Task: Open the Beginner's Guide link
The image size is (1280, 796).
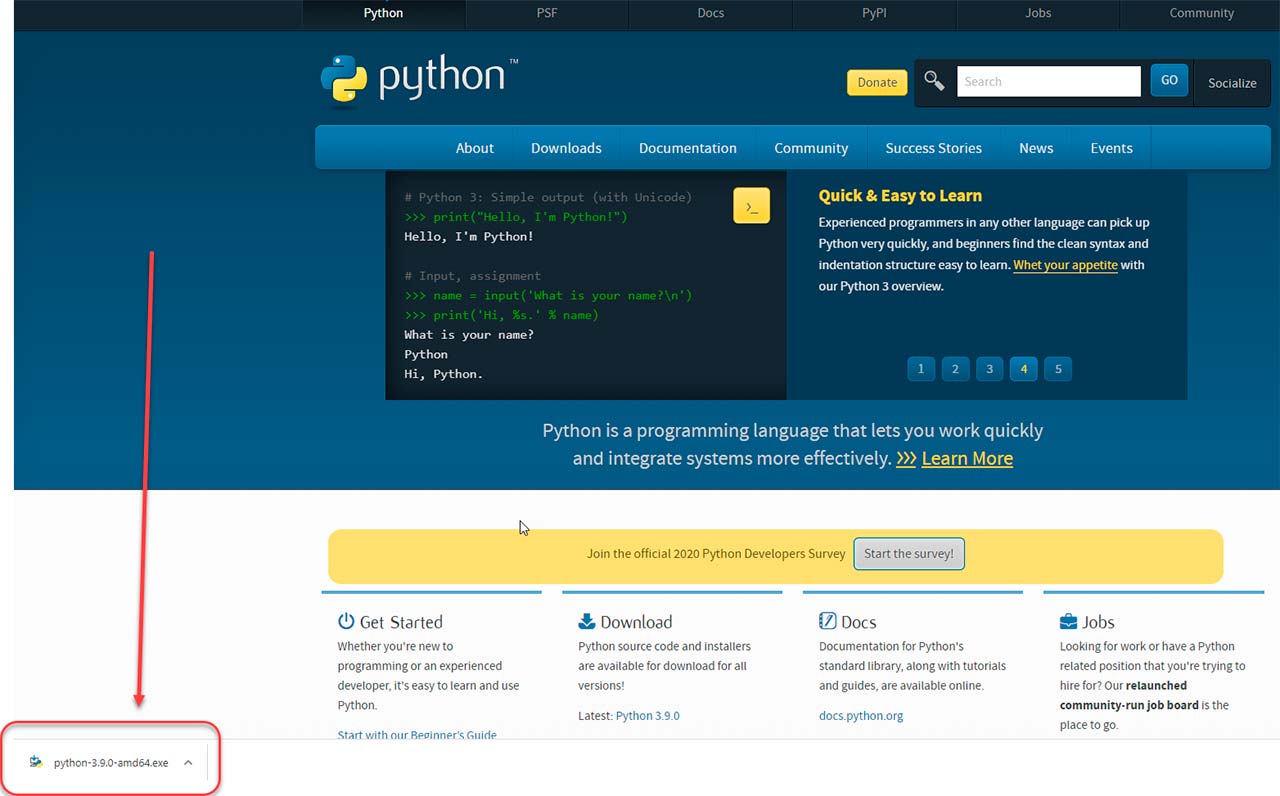Action: pos(417,735)
